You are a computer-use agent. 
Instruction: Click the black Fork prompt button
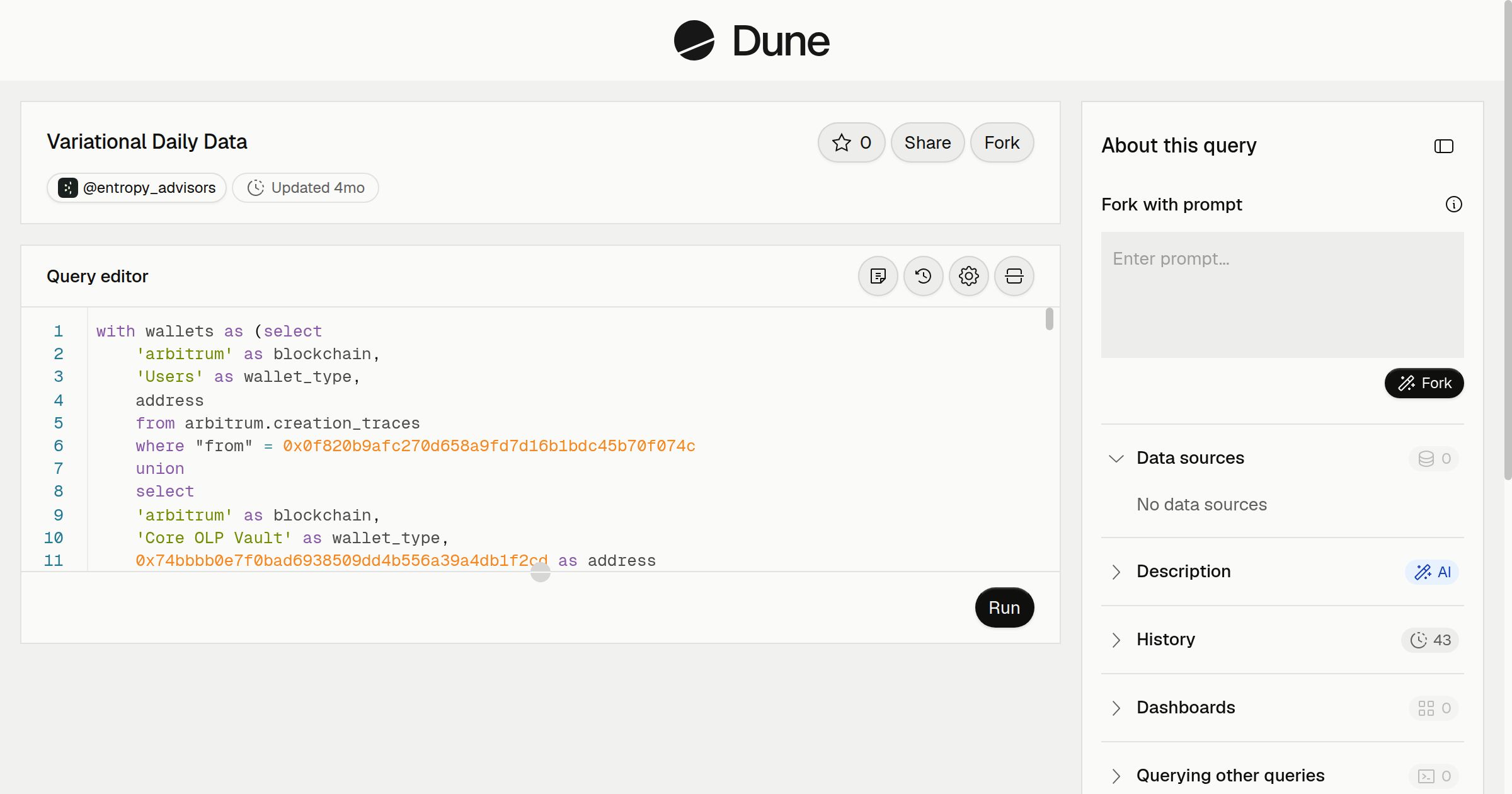[1424, 383]
